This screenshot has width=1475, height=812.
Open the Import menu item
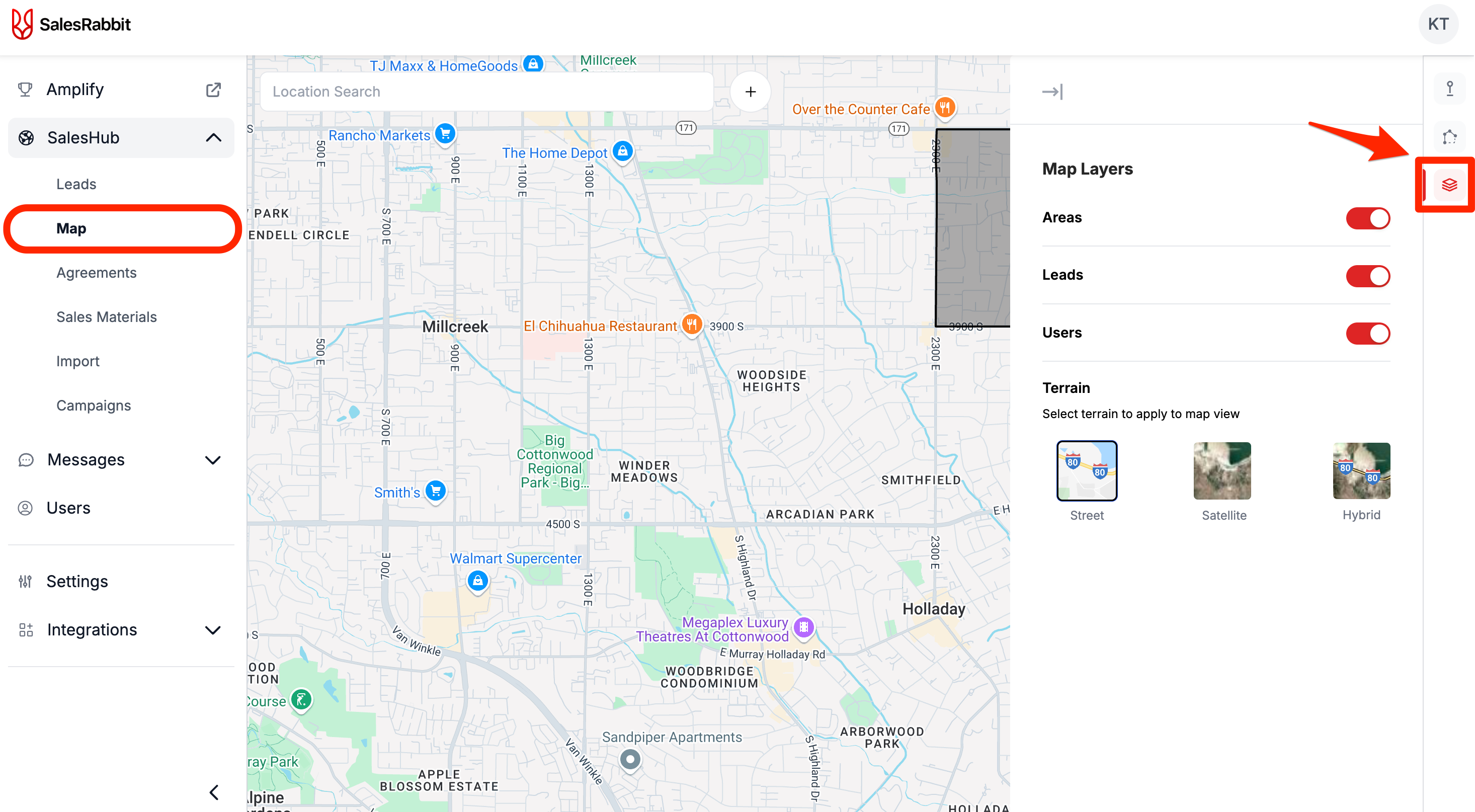tap(78, 361)
